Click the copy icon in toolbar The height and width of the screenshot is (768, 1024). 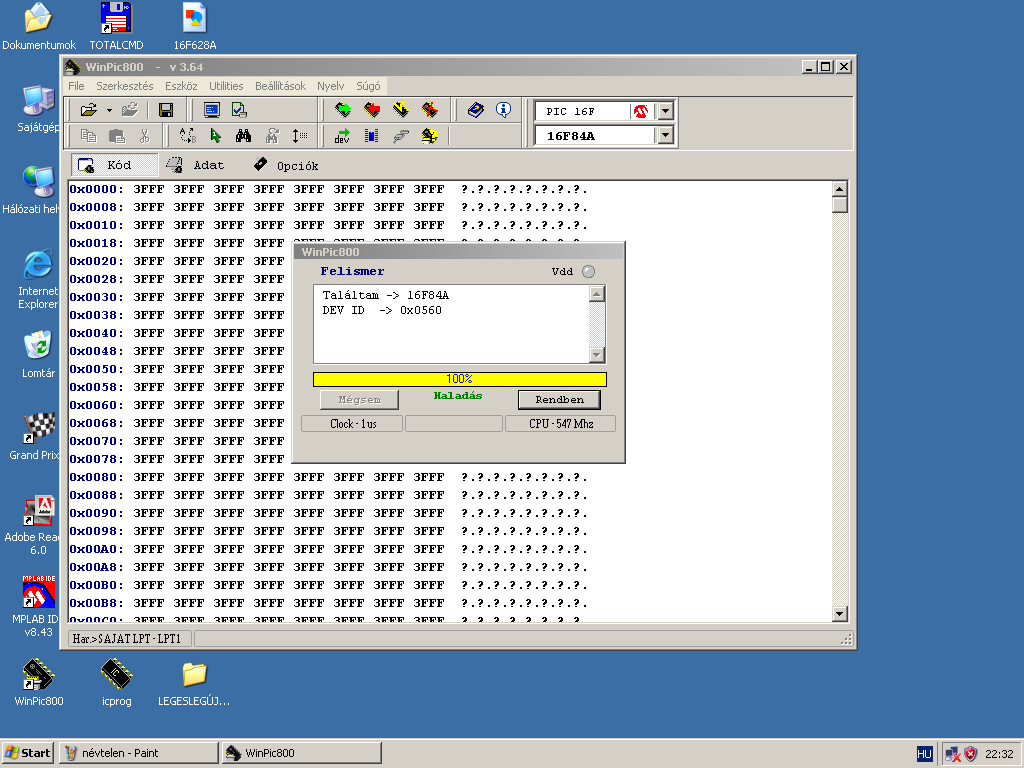tap(88, 136)
